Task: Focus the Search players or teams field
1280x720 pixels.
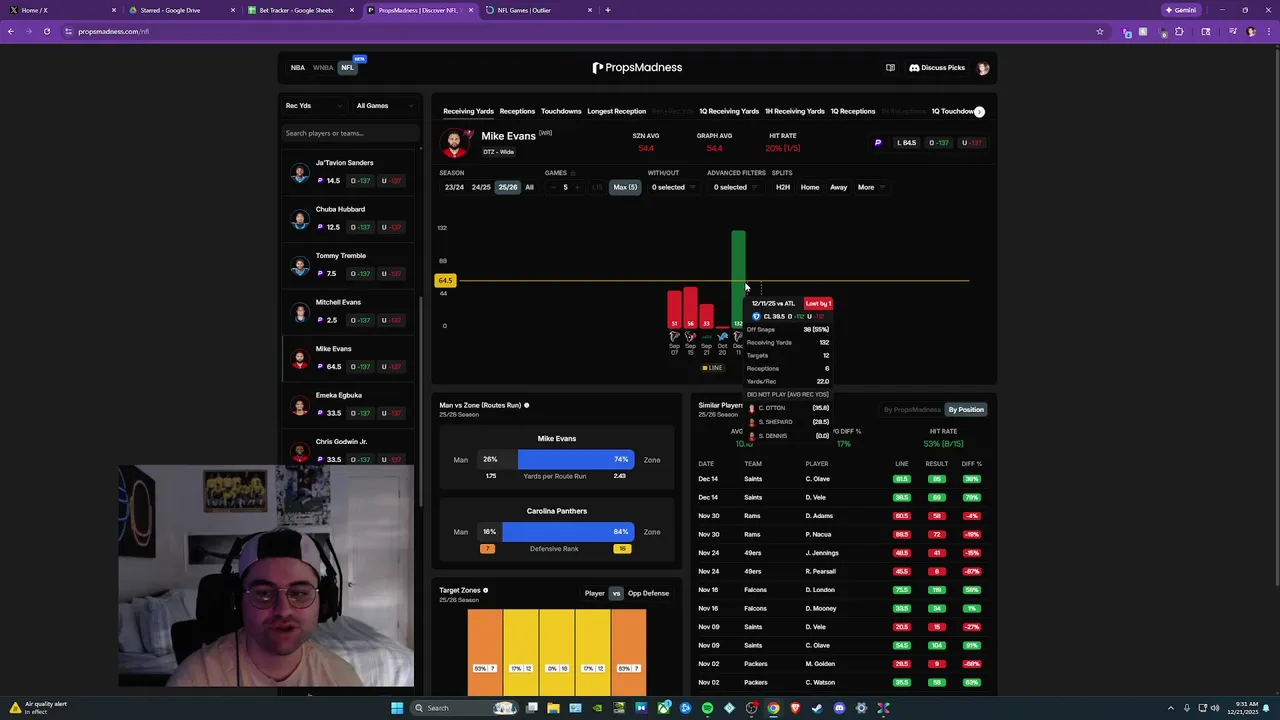Action: tap(349, 133)
